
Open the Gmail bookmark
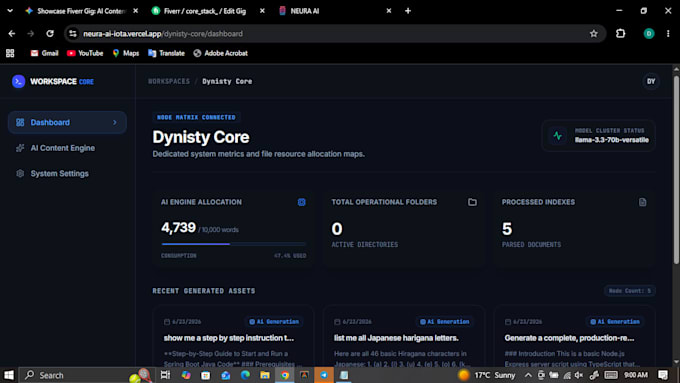(x=44, y=53)
